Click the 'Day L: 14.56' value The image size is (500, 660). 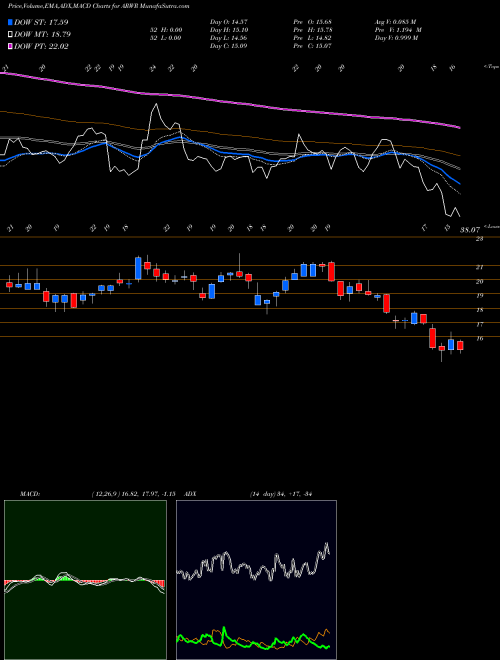228,38
